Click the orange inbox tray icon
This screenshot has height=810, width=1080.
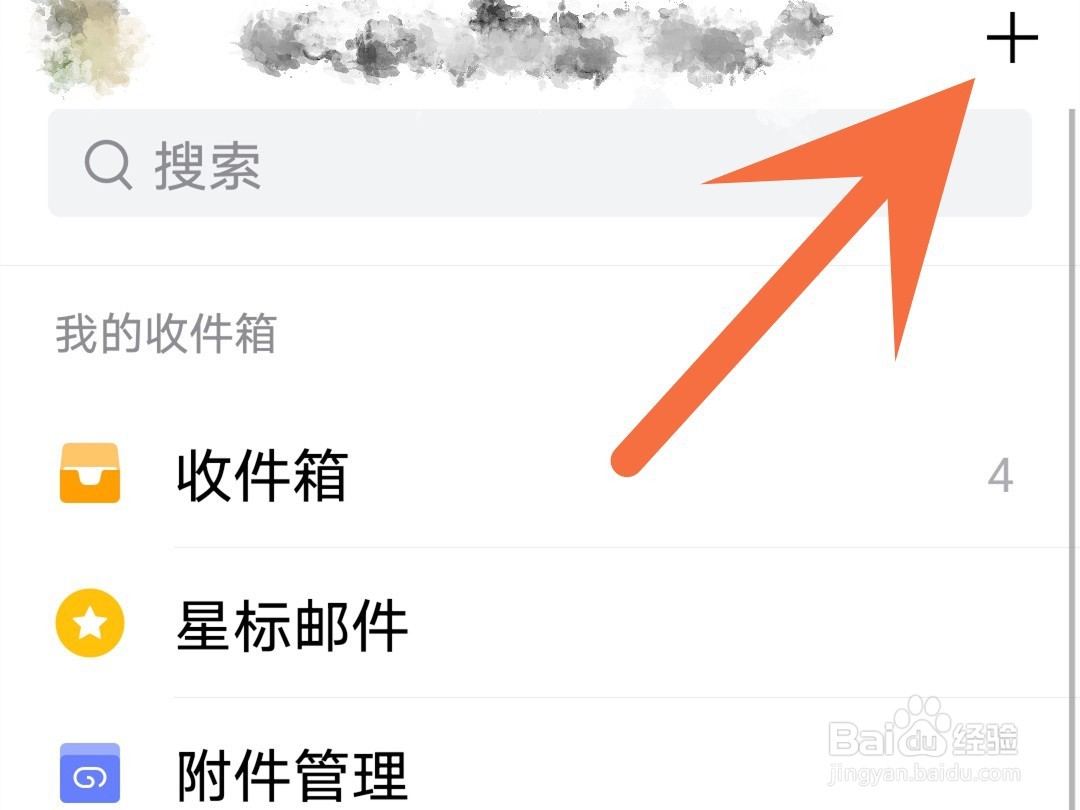(90, 473)
